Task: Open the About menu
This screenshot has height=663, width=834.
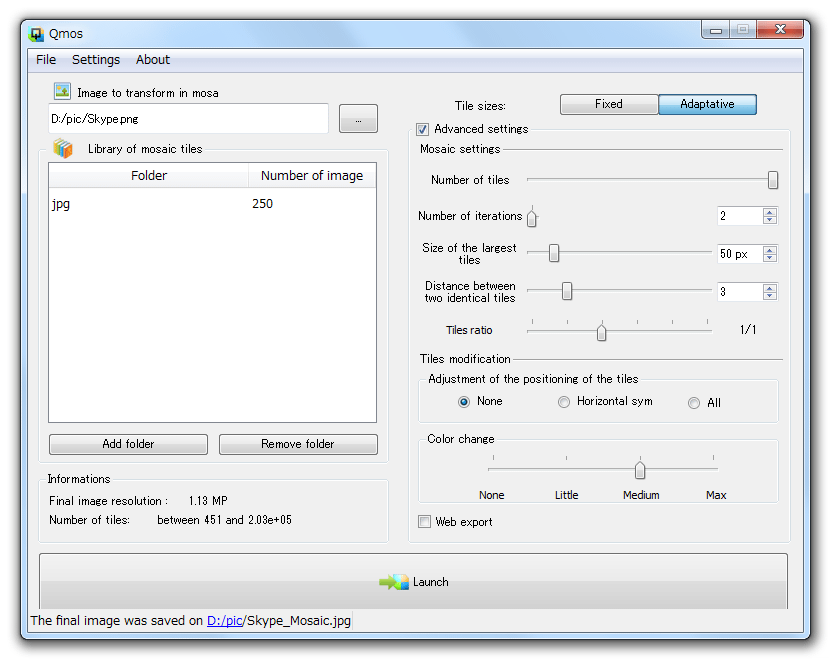Action: coord(153,60)
